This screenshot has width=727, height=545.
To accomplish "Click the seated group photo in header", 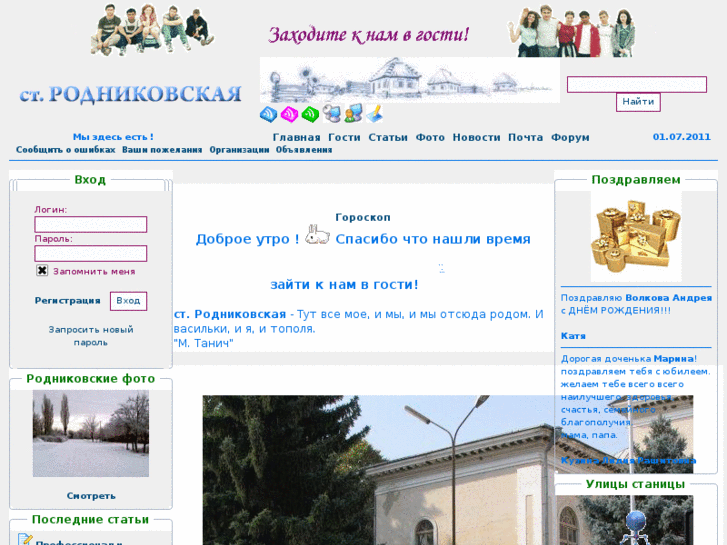I will 153,30.
